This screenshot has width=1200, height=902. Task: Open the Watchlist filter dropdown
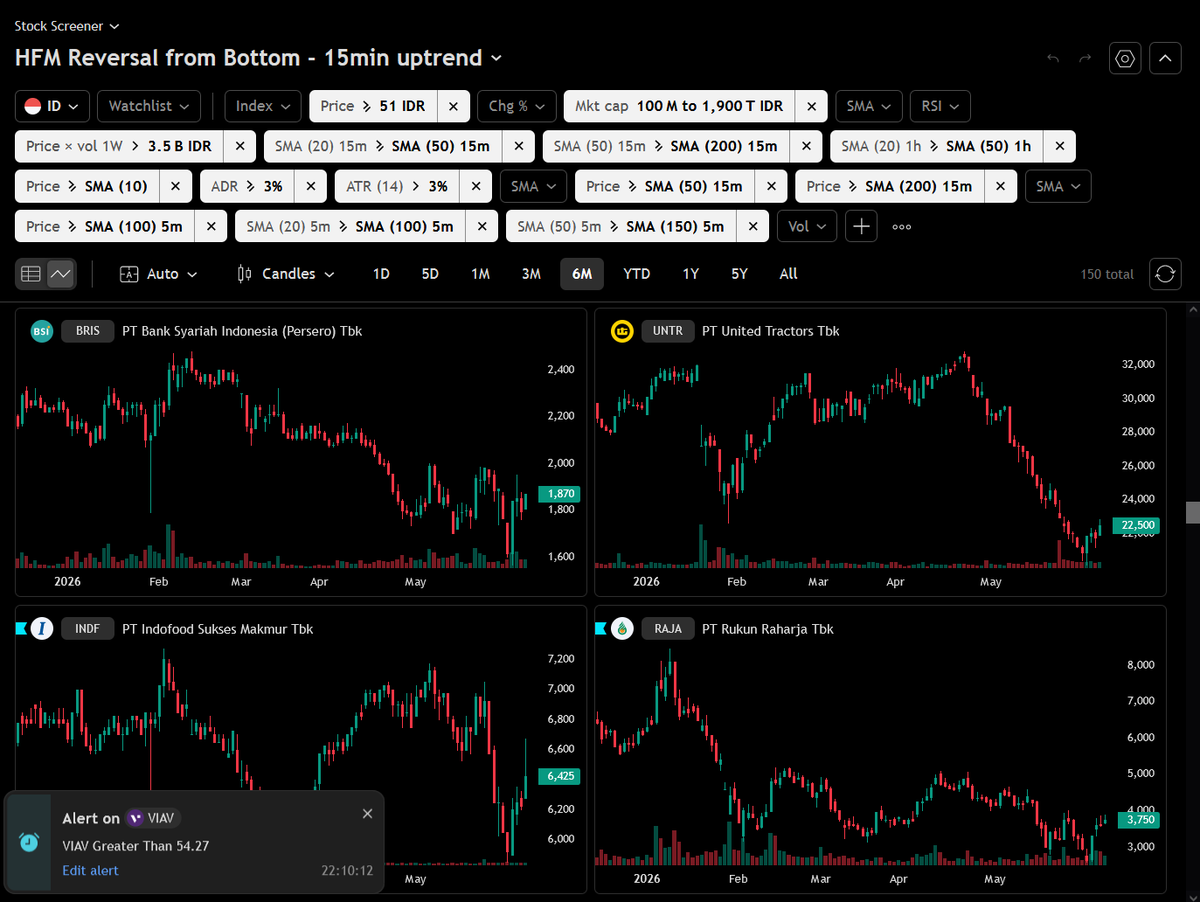(149, 106)
